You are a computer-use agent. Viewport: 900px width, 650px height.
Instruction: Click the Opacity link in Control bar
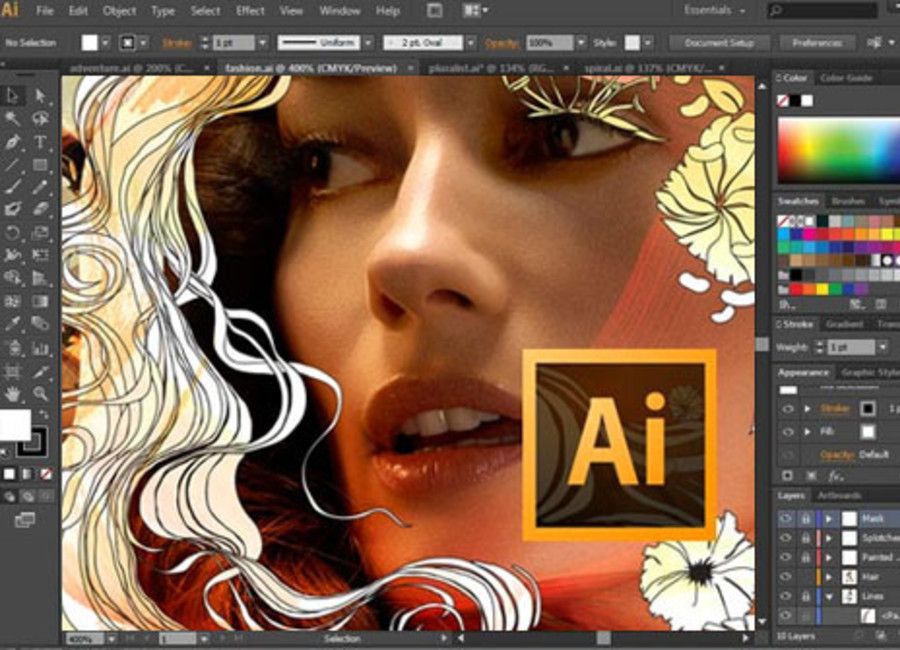[502, 43]
